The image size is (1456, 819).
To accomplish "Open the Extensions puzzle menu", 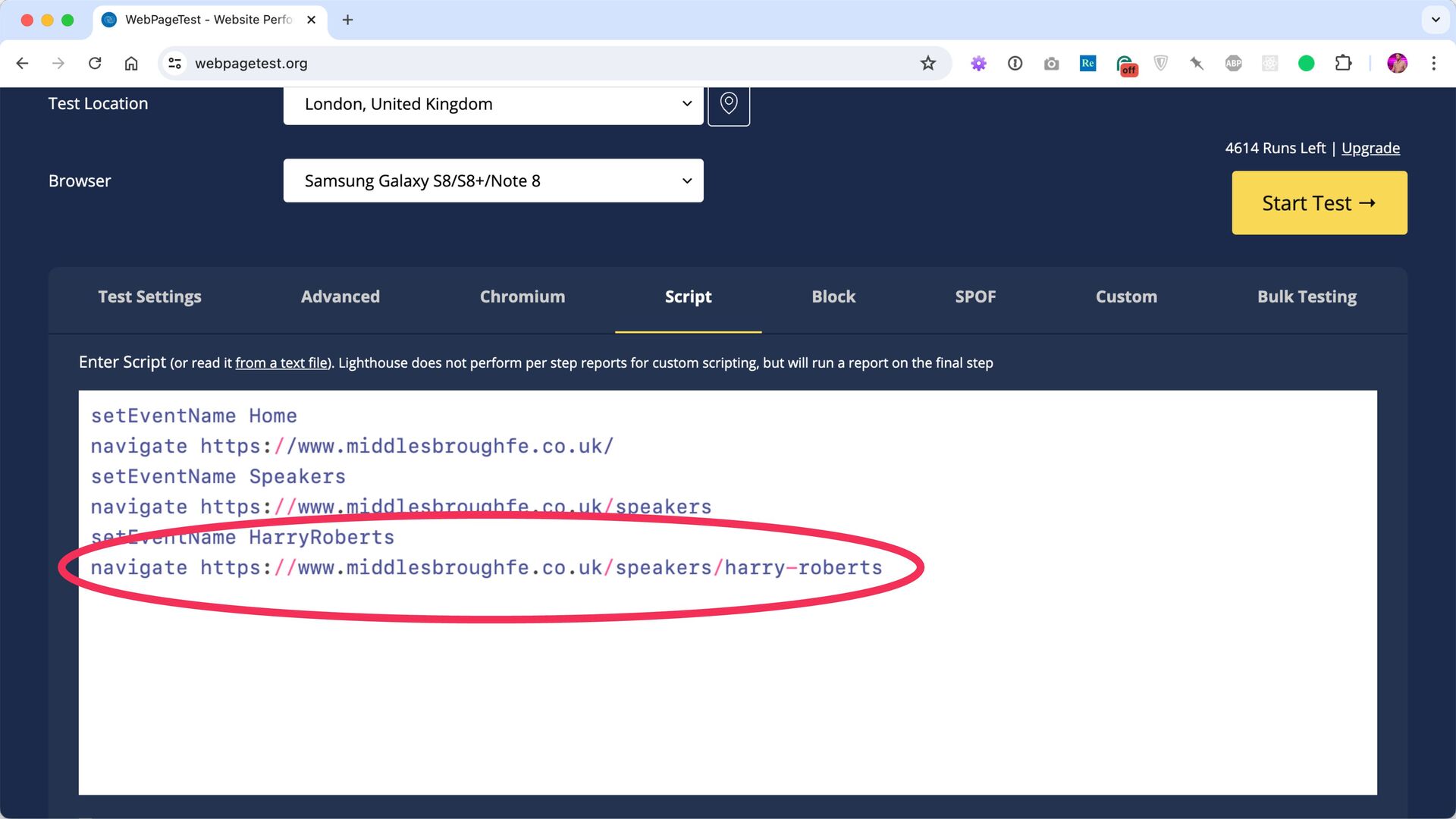I will 1343,64.
